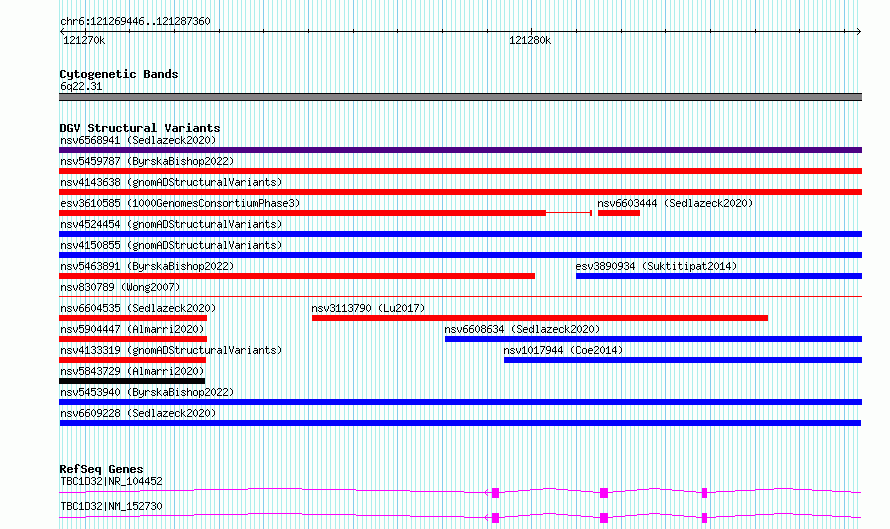Open nsv5463891 (ByrskaBishop2022) label
890x529 pixels.
[147, 266]
